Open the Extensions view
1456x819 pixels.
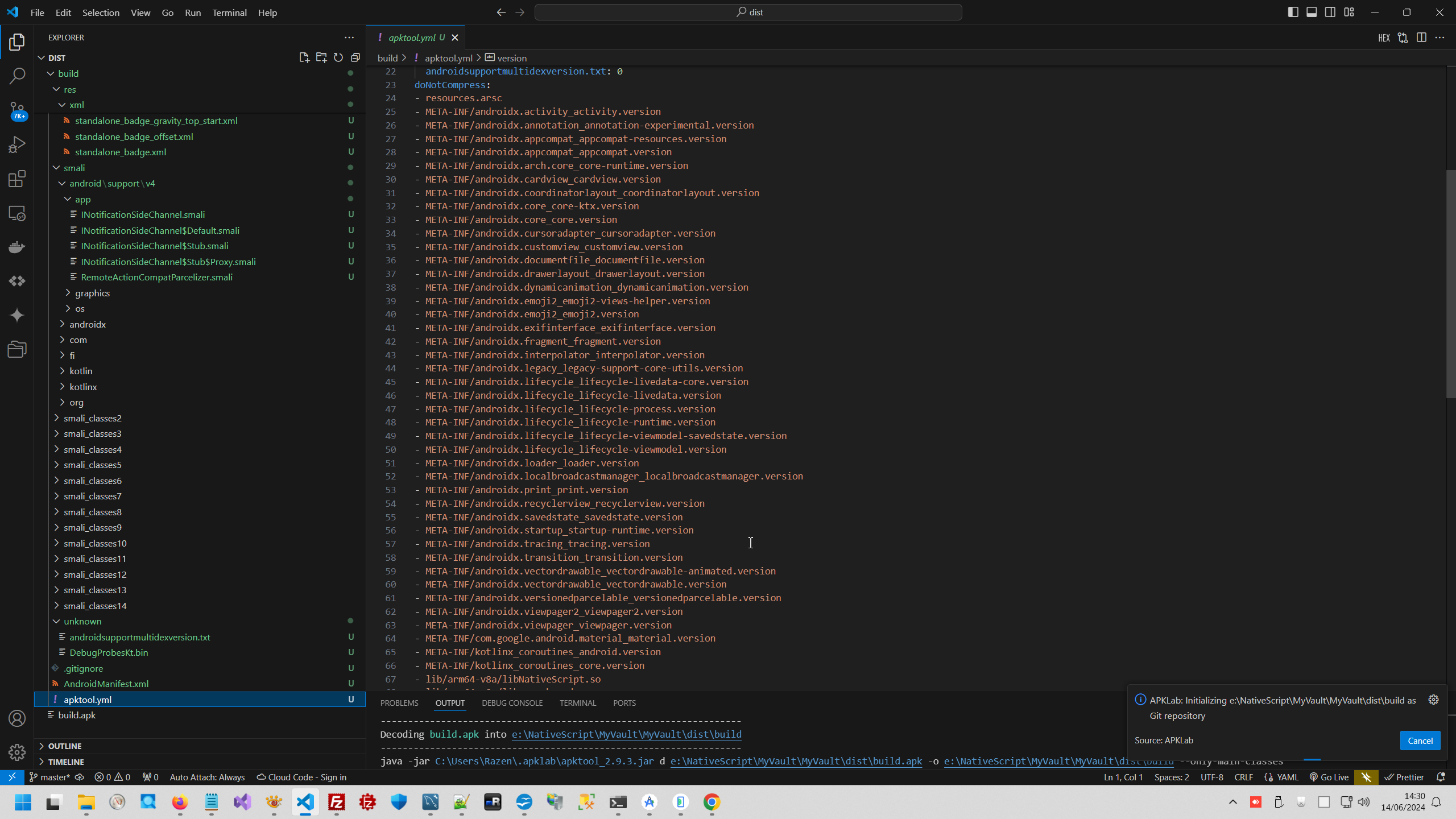pos(17,179)
